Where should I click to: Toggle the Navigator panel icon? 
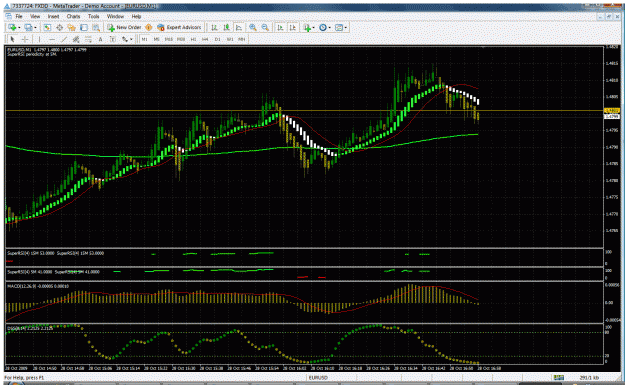(71, 28)
